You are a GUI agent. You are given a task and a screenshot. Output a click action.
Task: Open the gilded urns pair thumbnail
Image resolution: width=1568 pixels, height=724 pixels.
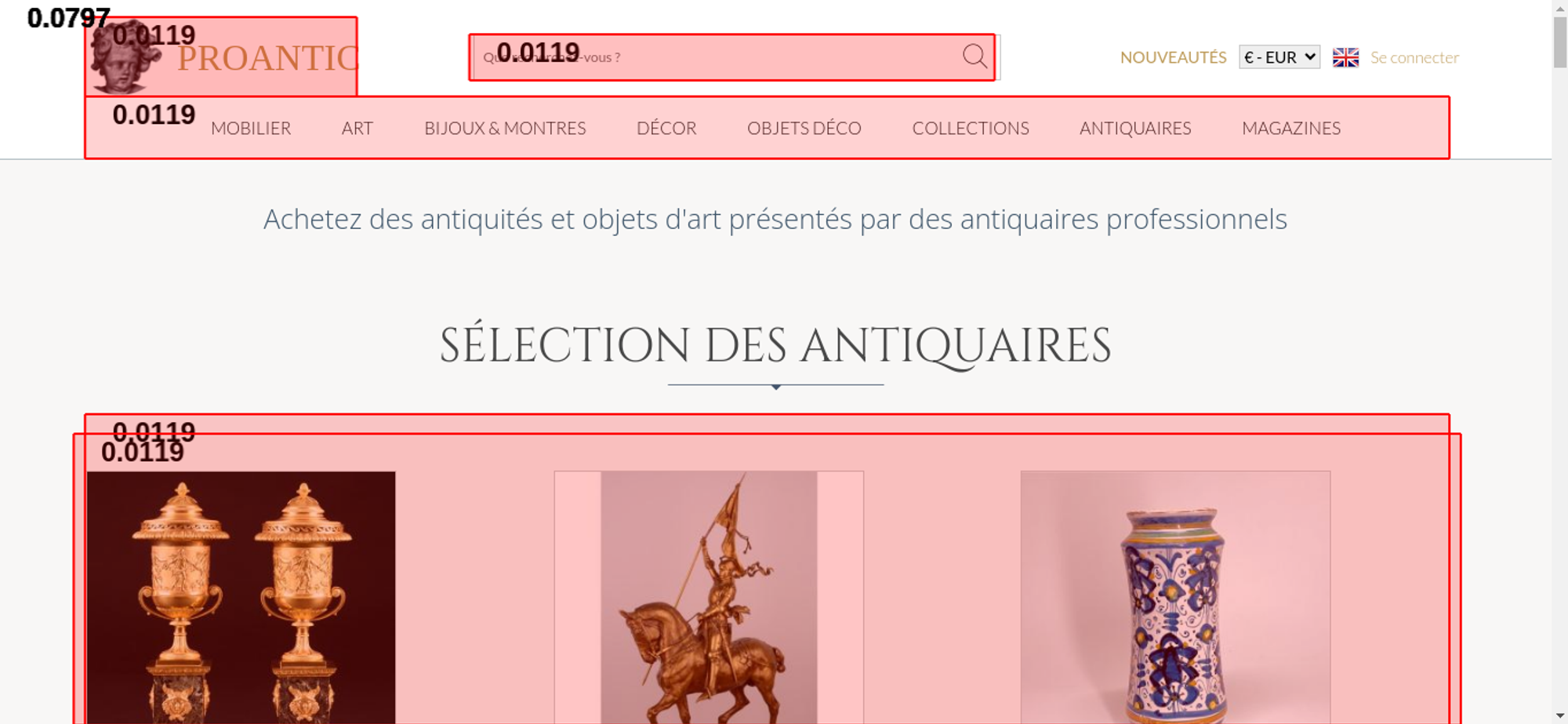(241, 598)
